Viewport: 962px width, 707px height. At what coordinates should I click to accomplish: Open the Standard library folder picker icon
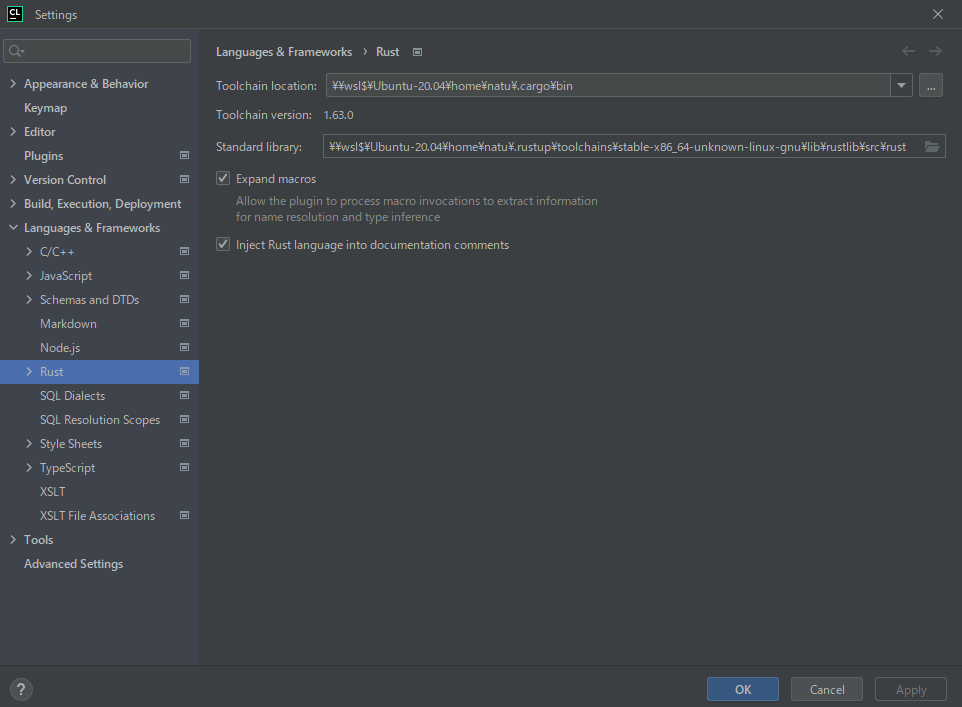pos(931,146)
